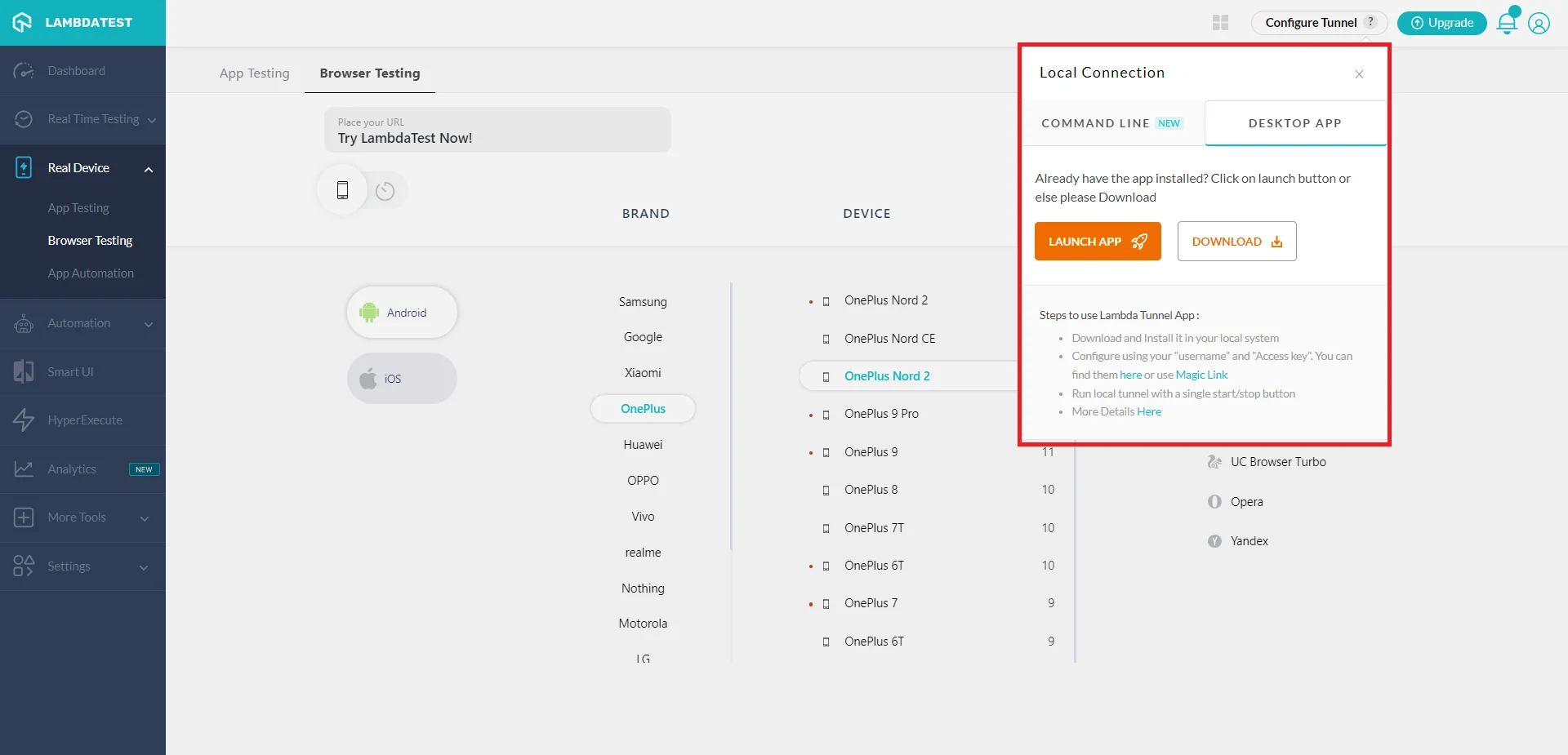Click the Smart UI sidebar icon

pyautogui.click(x=24, y=372)
